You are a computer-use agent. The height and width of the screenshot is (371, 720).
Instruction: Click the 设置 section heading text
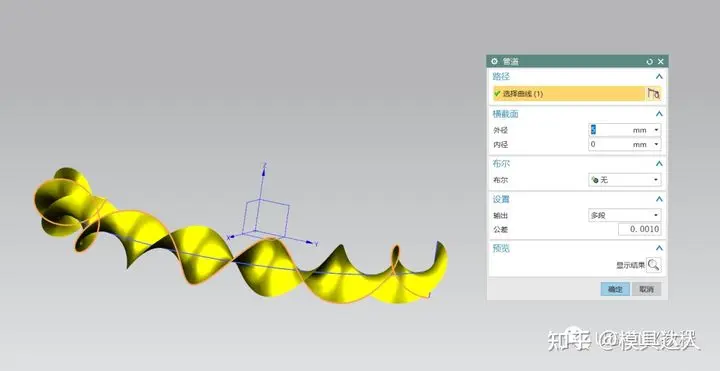(501, 199)
